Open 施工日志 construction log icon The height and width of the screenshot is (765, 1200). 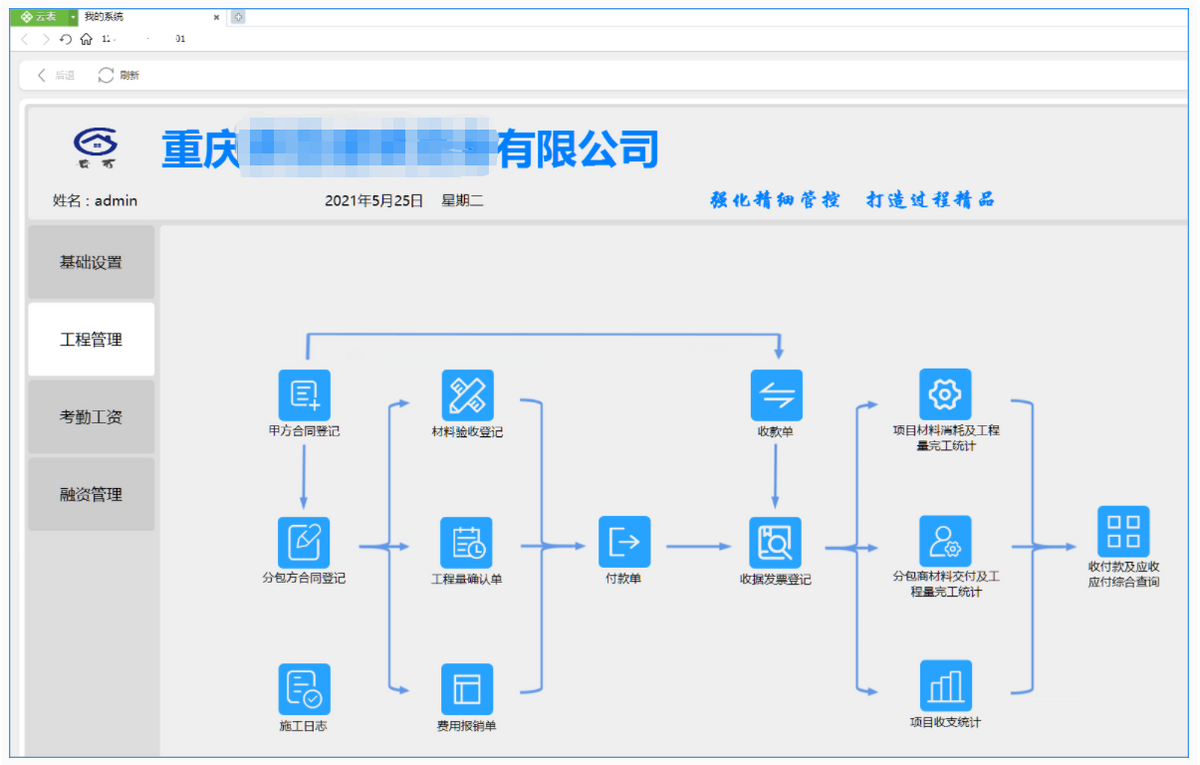point(304,686)
